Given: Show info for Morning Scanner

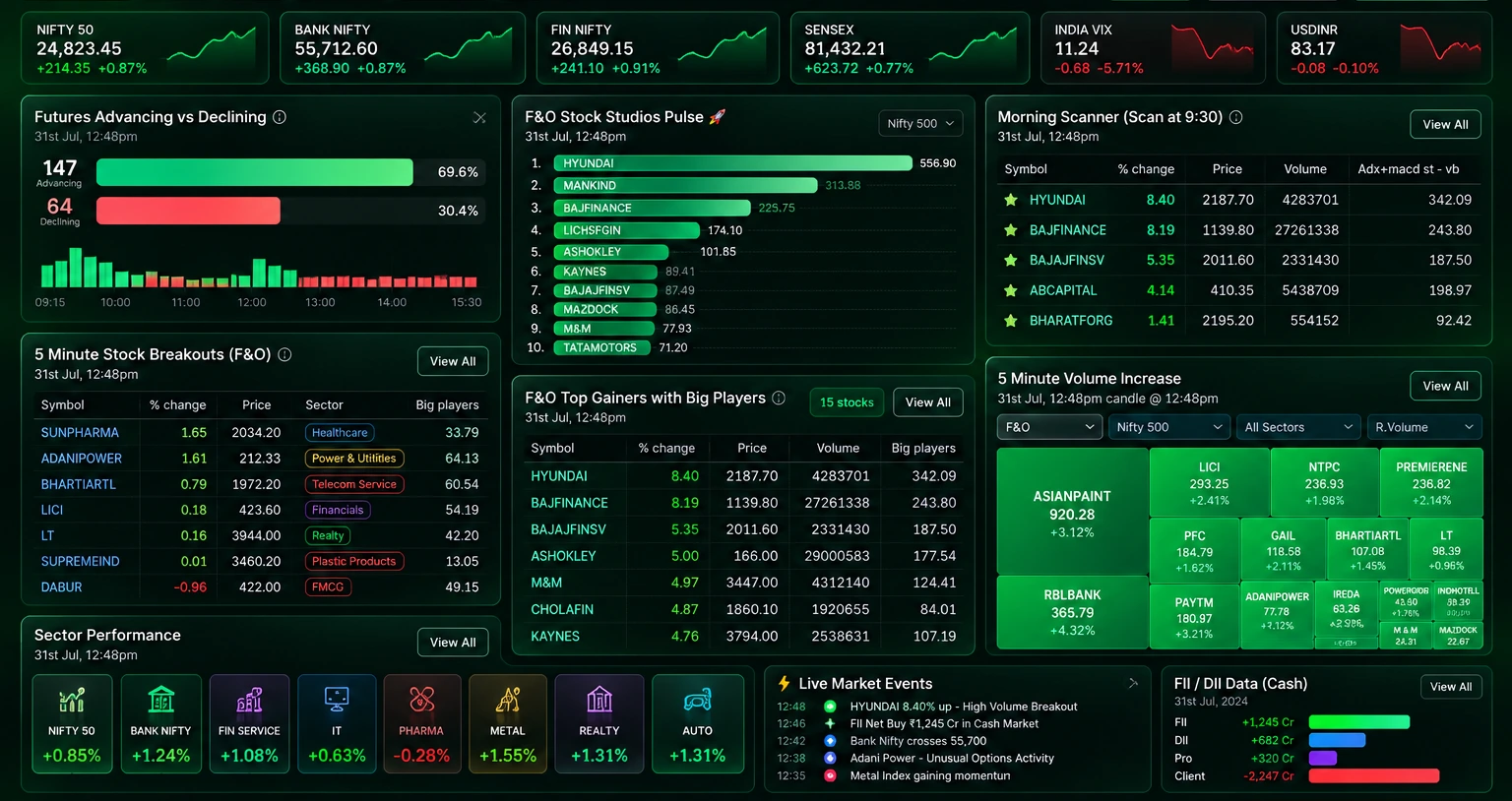Looking at the screenshot, I should (1236, 117).
